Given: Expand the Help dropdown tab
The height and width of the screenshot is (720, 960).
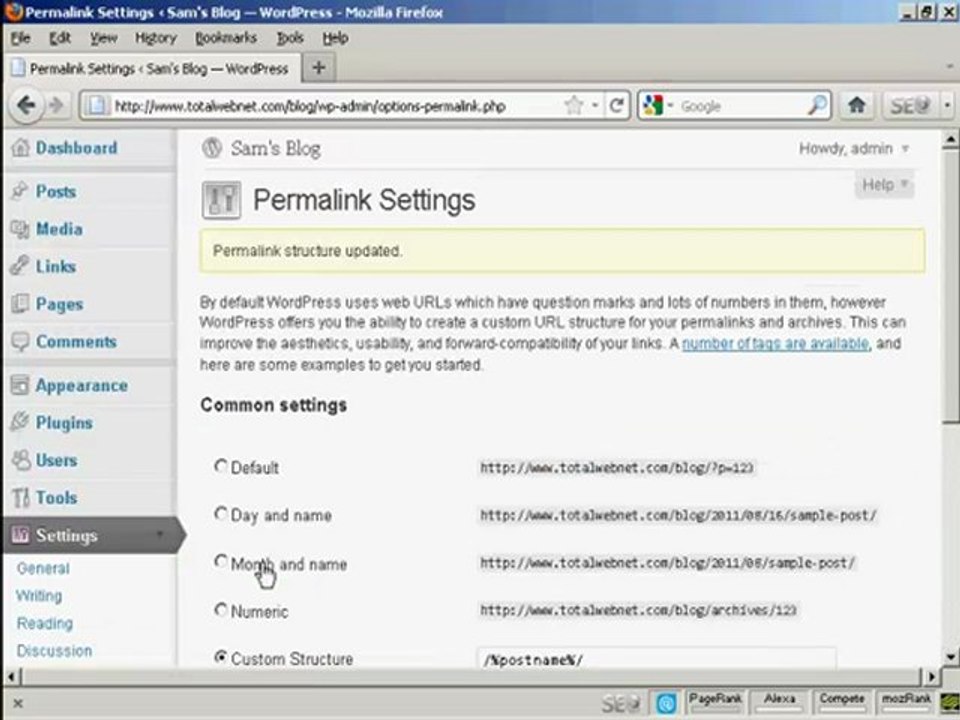Looking at the screenshot, I should coord(884,185).
